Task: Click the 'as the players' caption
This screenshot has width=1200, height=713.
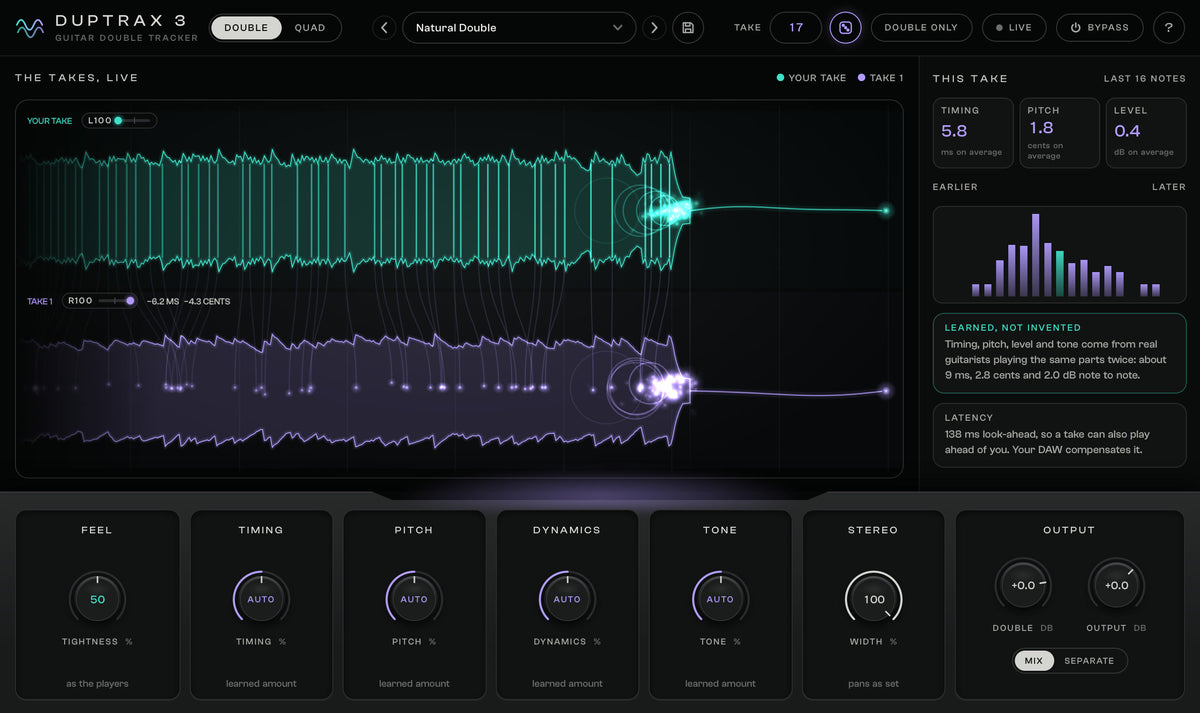Action: pos(97,684)
